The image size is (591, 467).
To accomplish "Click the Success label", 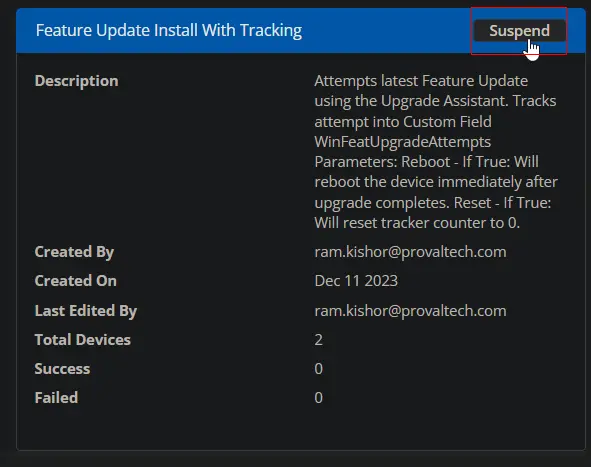I will (x=62, y=369).
